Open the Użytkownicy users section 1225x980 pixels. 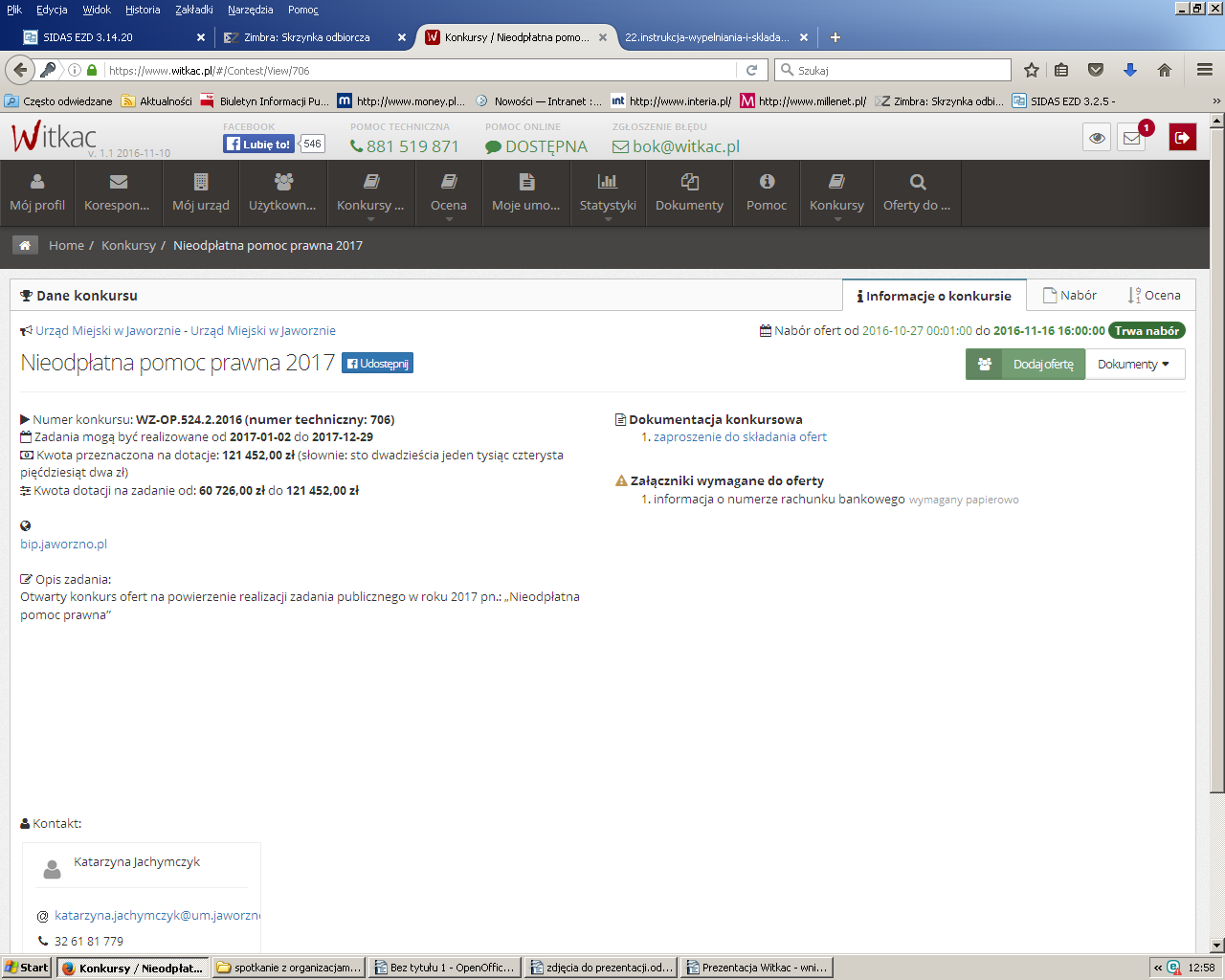coord(283,192)
